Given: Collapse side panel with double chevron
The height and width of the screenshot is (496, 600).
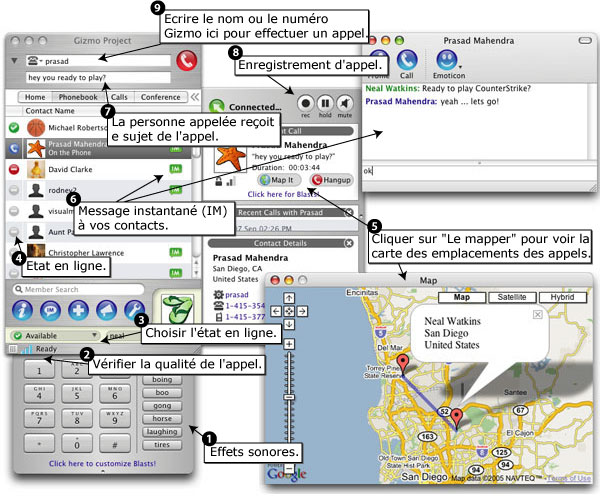Looking at the screenshot, I should coord(195,97).
